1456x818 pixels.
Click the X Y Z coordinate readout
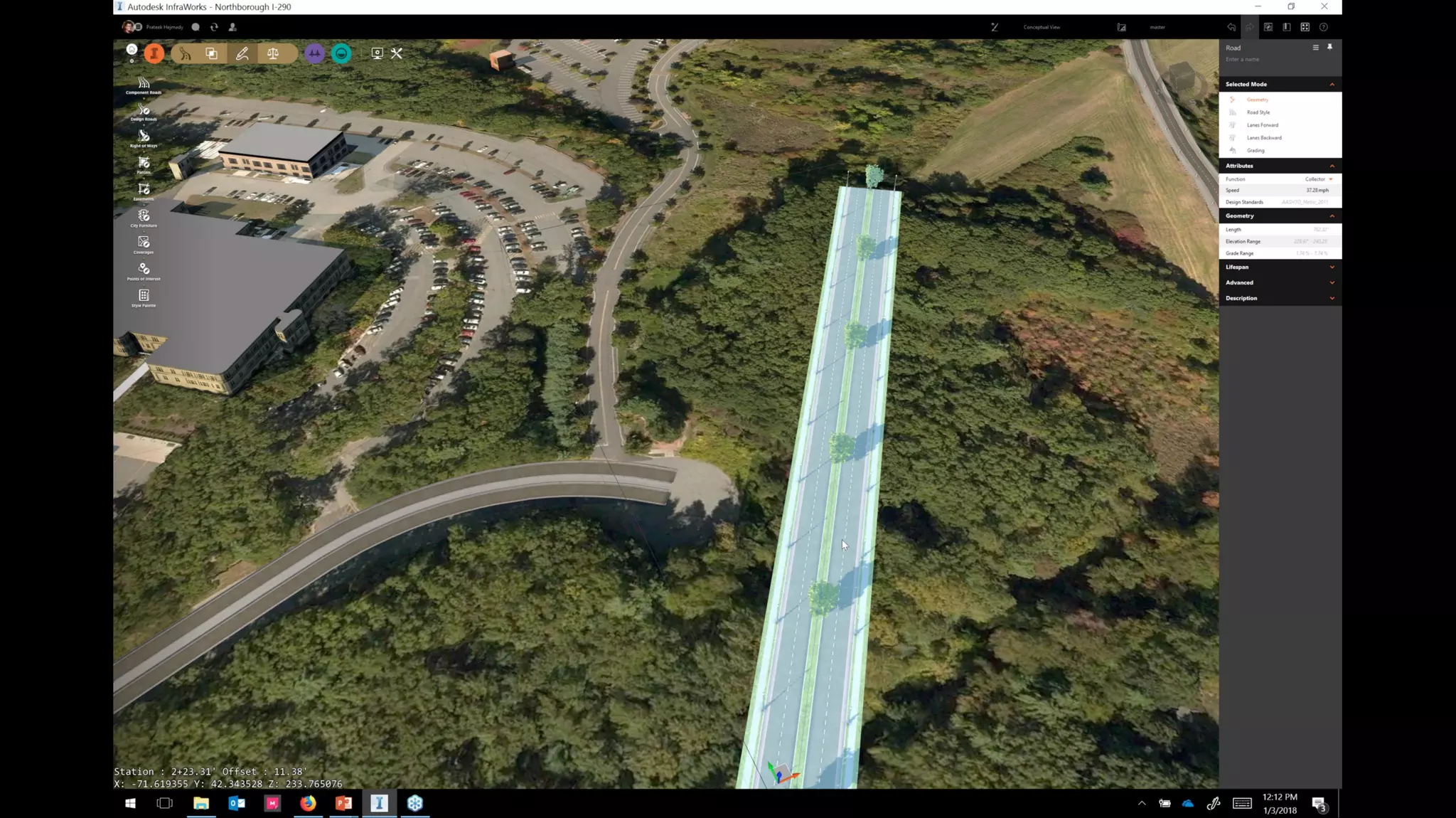227,784
